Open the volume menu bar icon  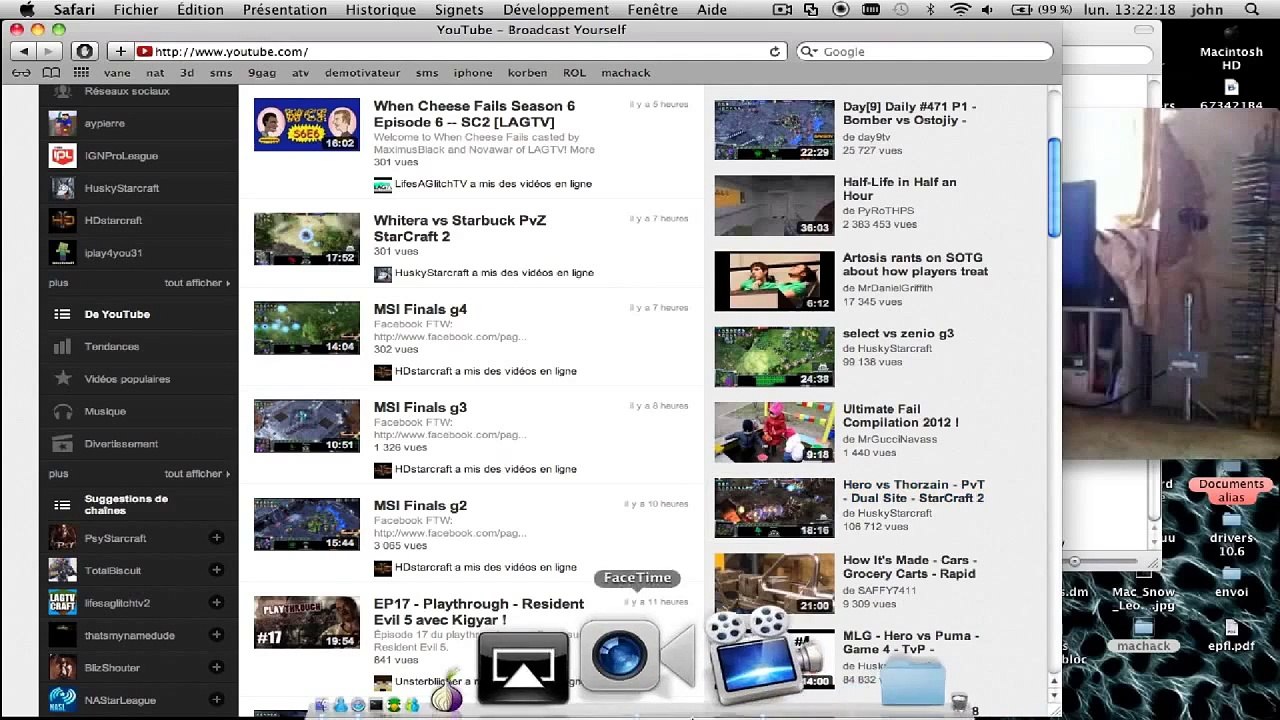point(988,10)
